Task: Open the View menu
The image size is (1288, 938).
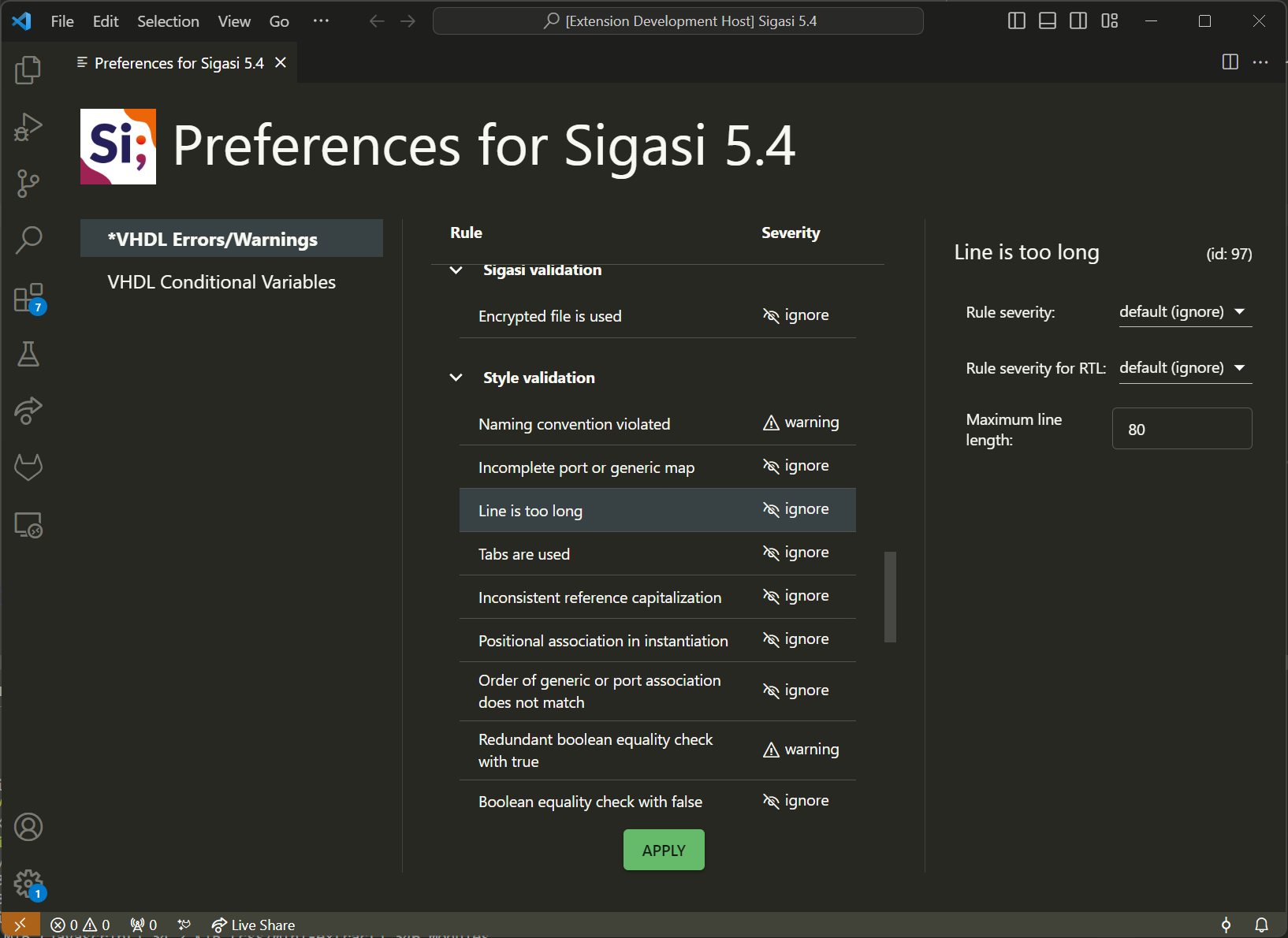Action: point(234,21)
